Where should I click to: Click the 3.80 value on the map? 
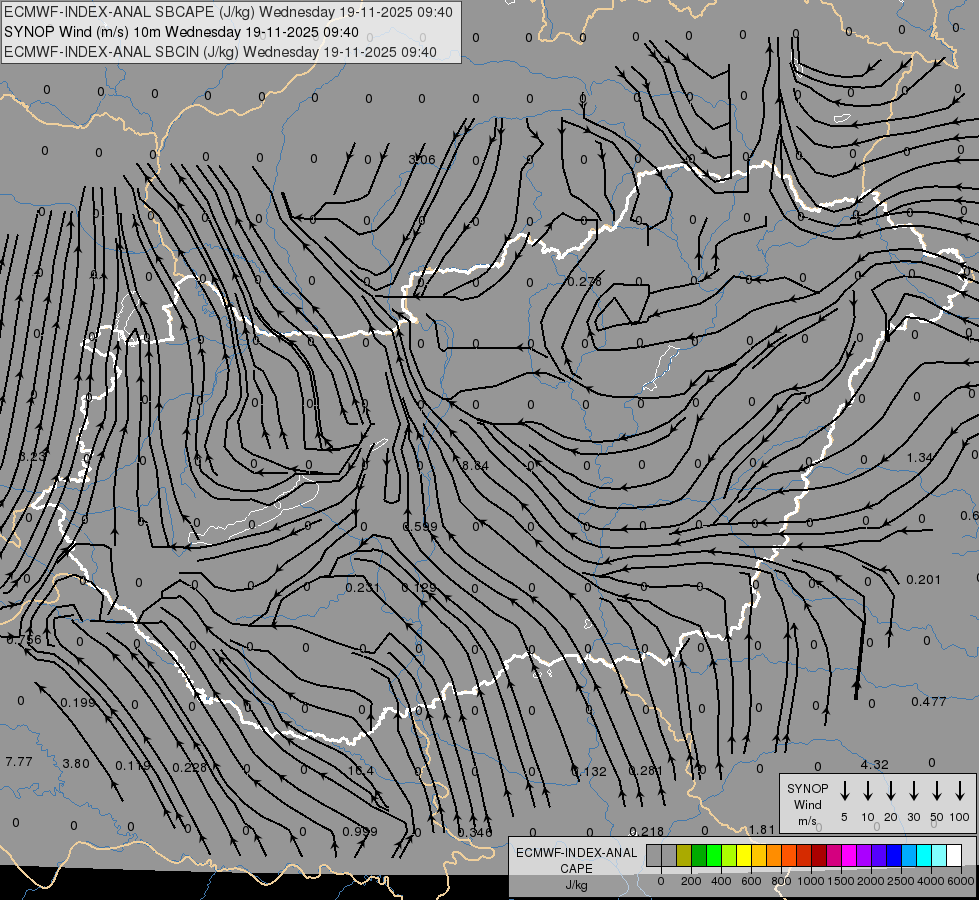[76, 764]
